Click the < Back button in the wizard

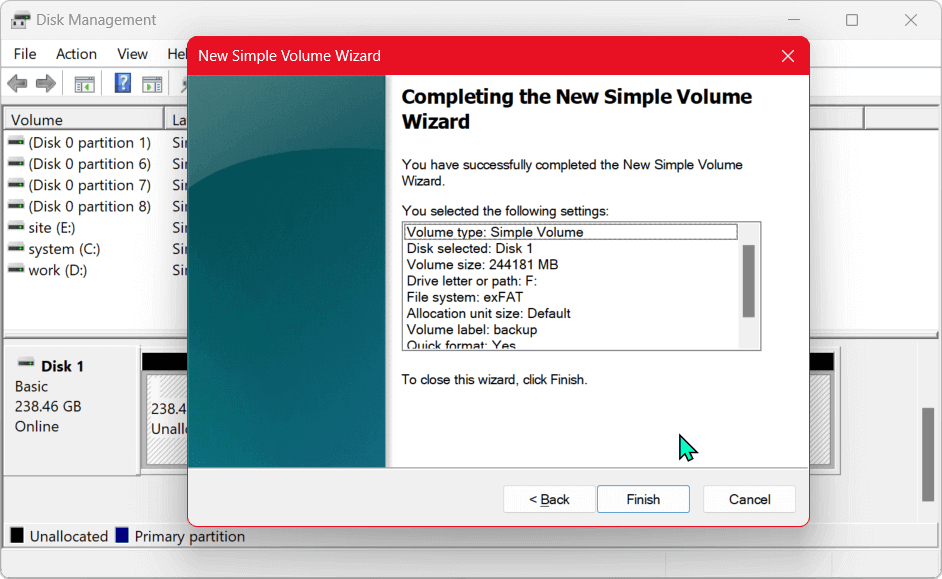pos(549,499)
